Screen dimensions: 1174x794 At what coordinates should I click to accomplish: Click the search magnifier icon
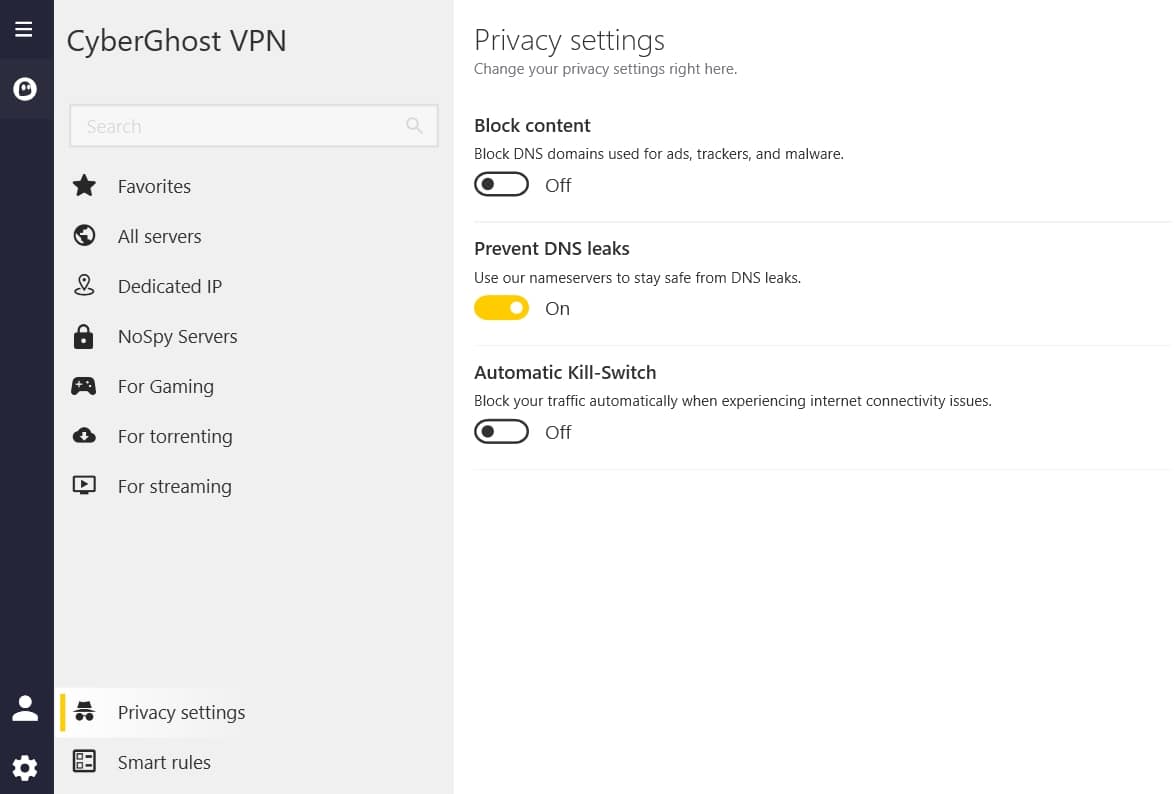click(414, 126)
